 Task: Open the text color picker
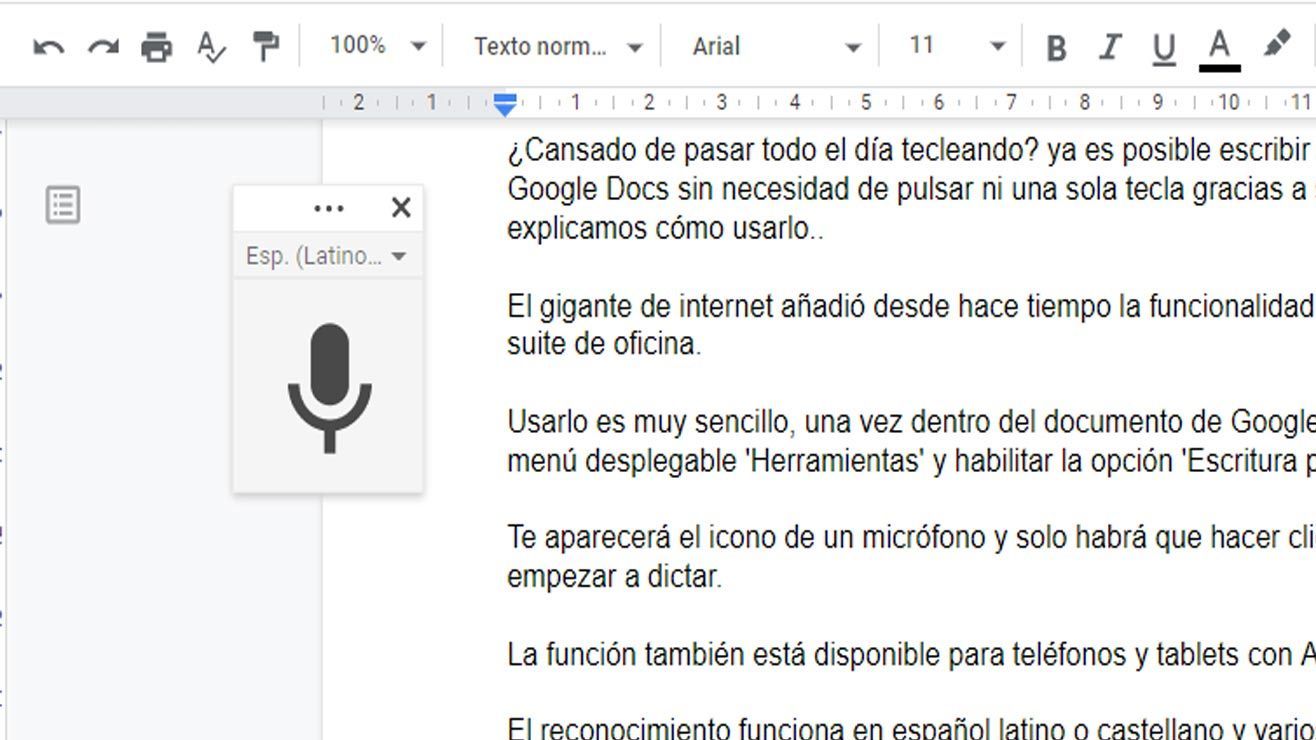(x=1219, y=47)
